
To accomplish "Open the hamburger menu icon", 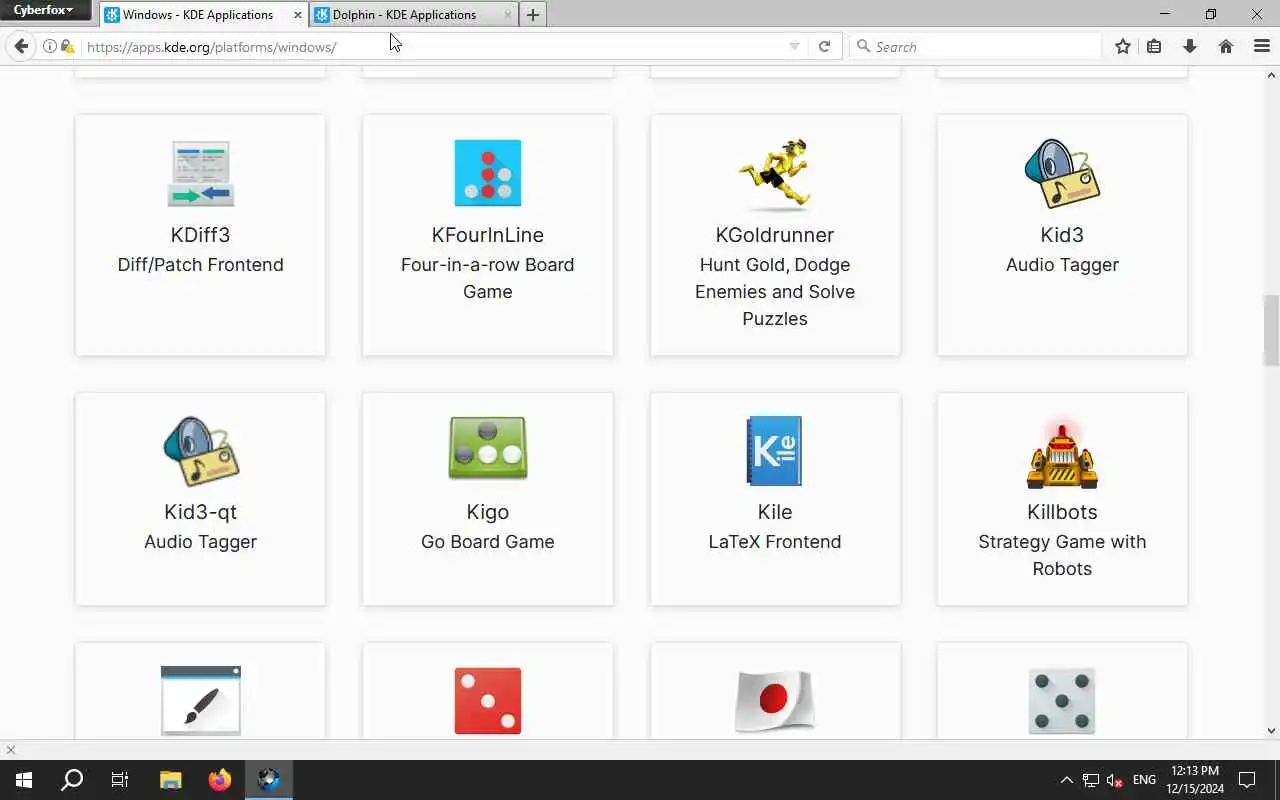I will pos(1261,46).
